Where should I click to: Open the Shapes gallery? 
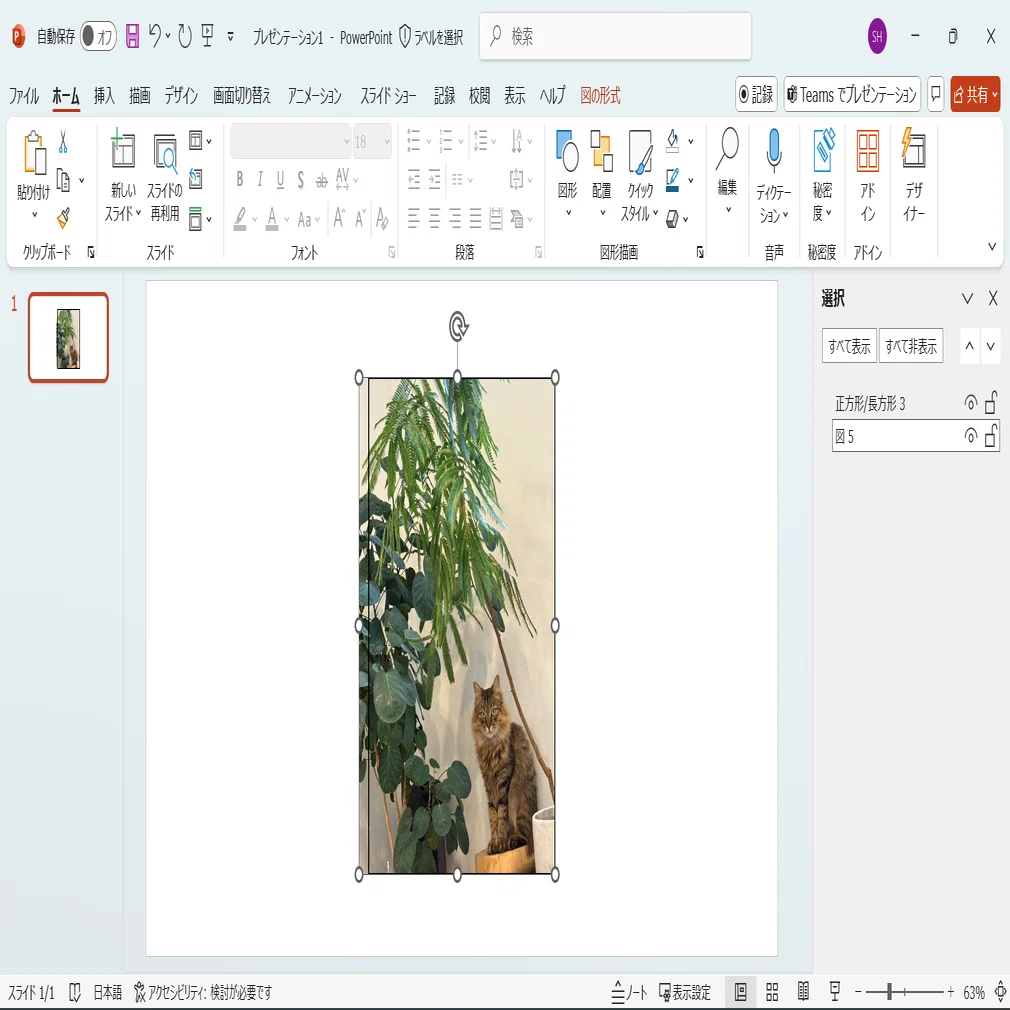tap(567, 173)
